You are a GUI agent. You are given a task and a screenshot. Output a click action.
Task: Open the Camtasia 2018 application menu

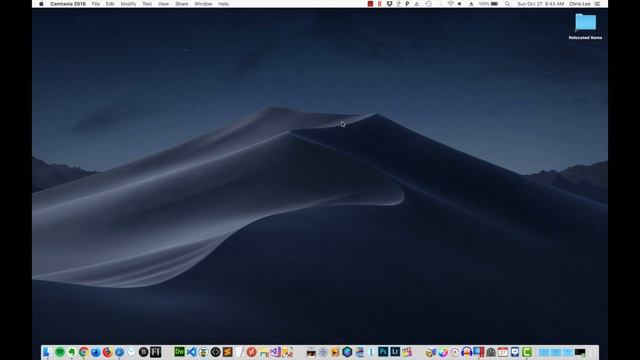68,4
